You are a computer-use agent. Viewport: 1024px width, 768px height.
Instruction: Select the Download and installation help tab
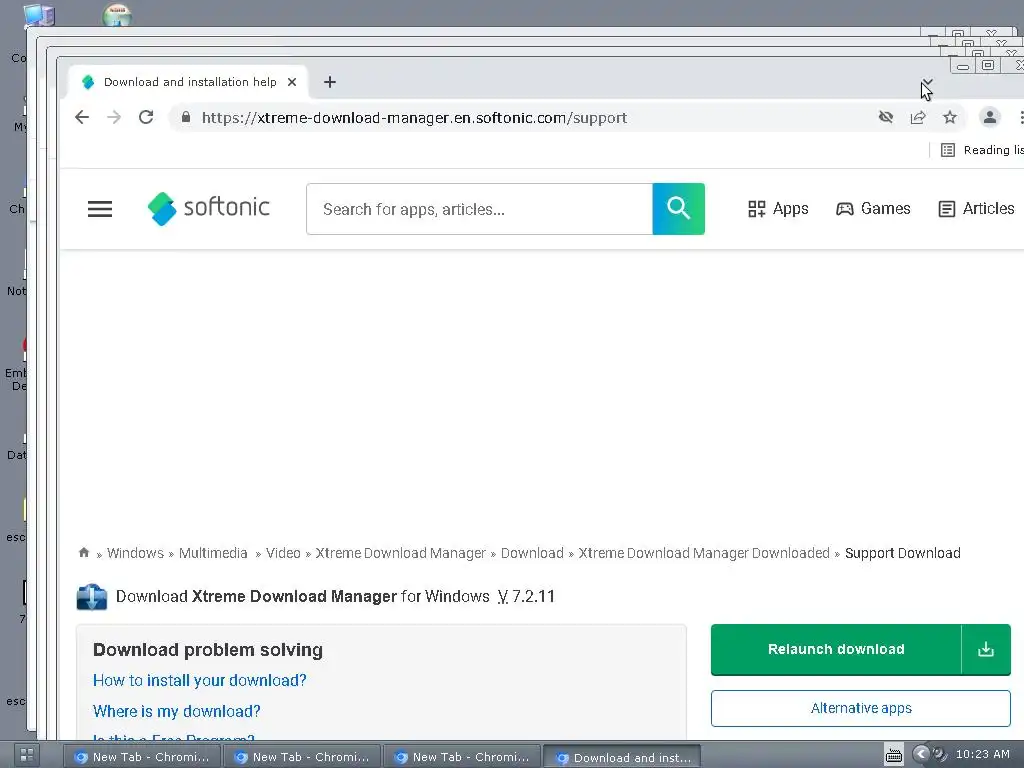(x=189, y=82)
